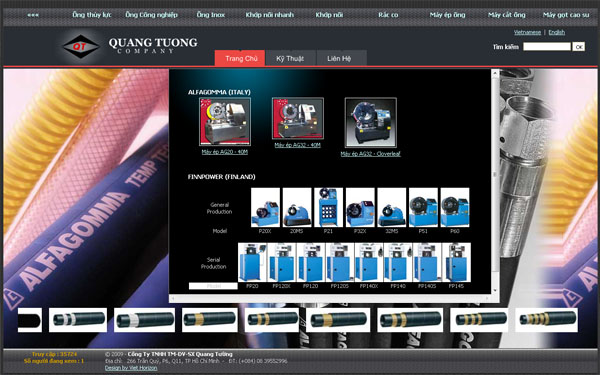This screenshot has height=375, width=600.
Task: Click the four-gold-band hose thumbnail at bottom
Action: [x=546, y=320]
